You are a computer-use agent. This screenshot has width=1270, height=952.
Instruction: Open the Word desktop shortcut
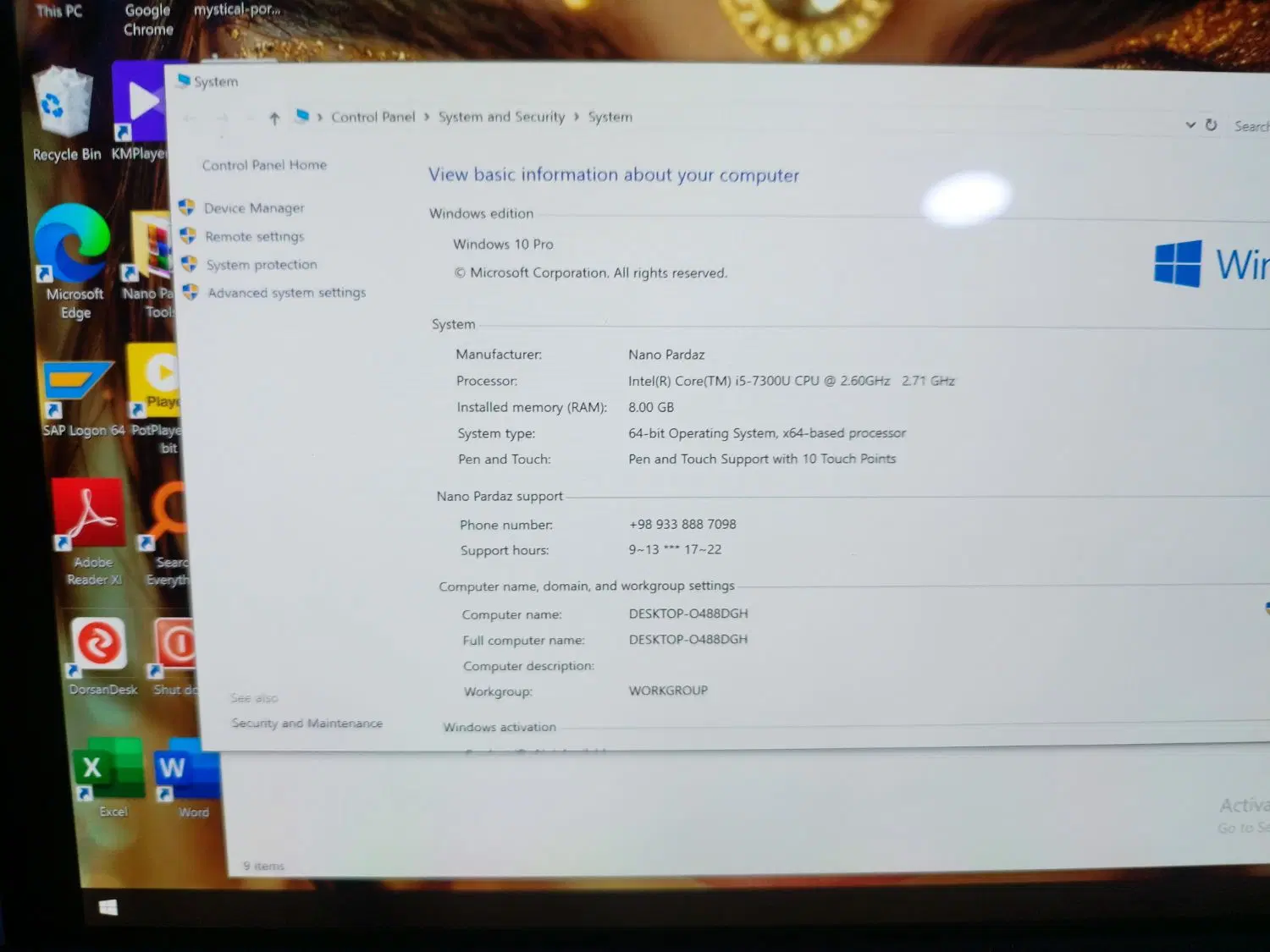coord(188,779)
